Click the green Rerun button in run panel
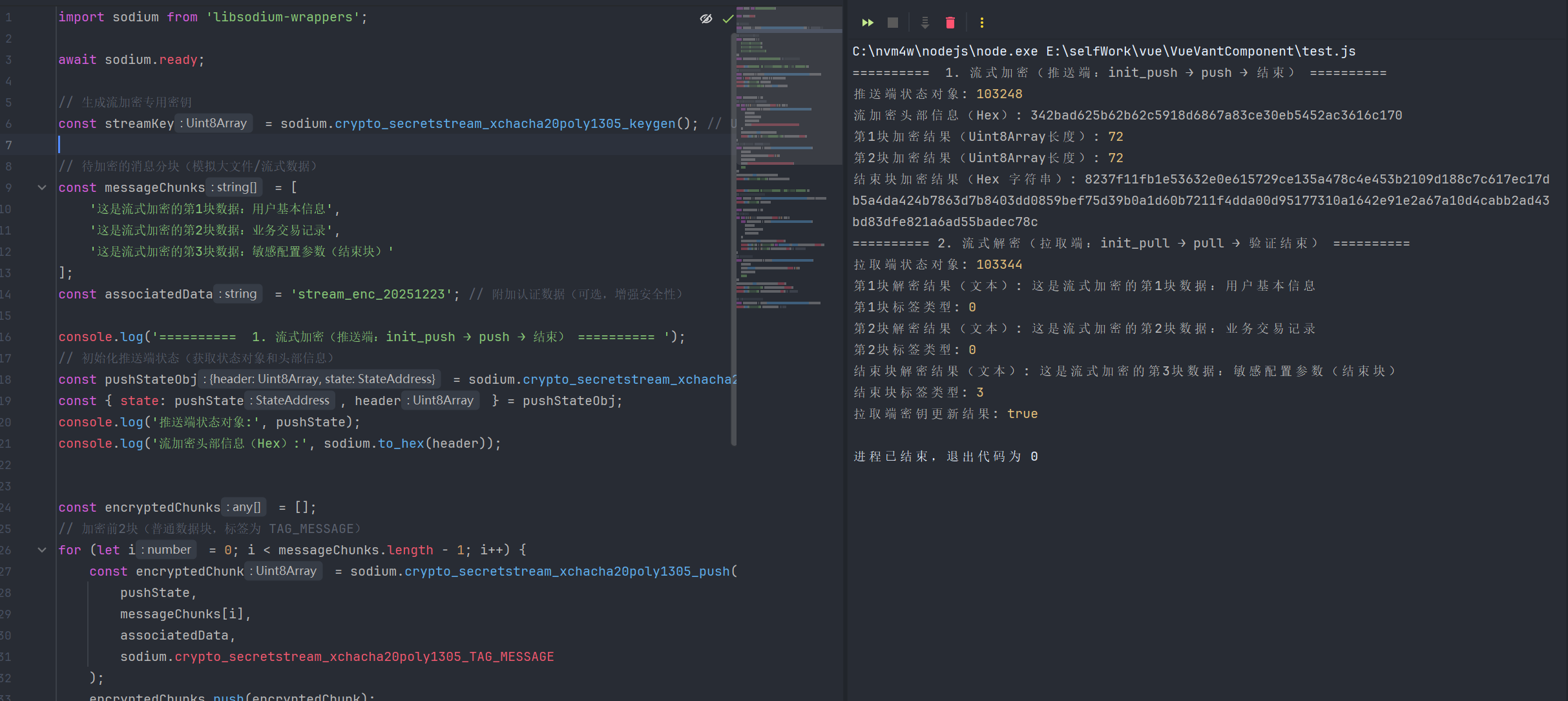This screenshot has width=1568, height=701. (868, 23)
